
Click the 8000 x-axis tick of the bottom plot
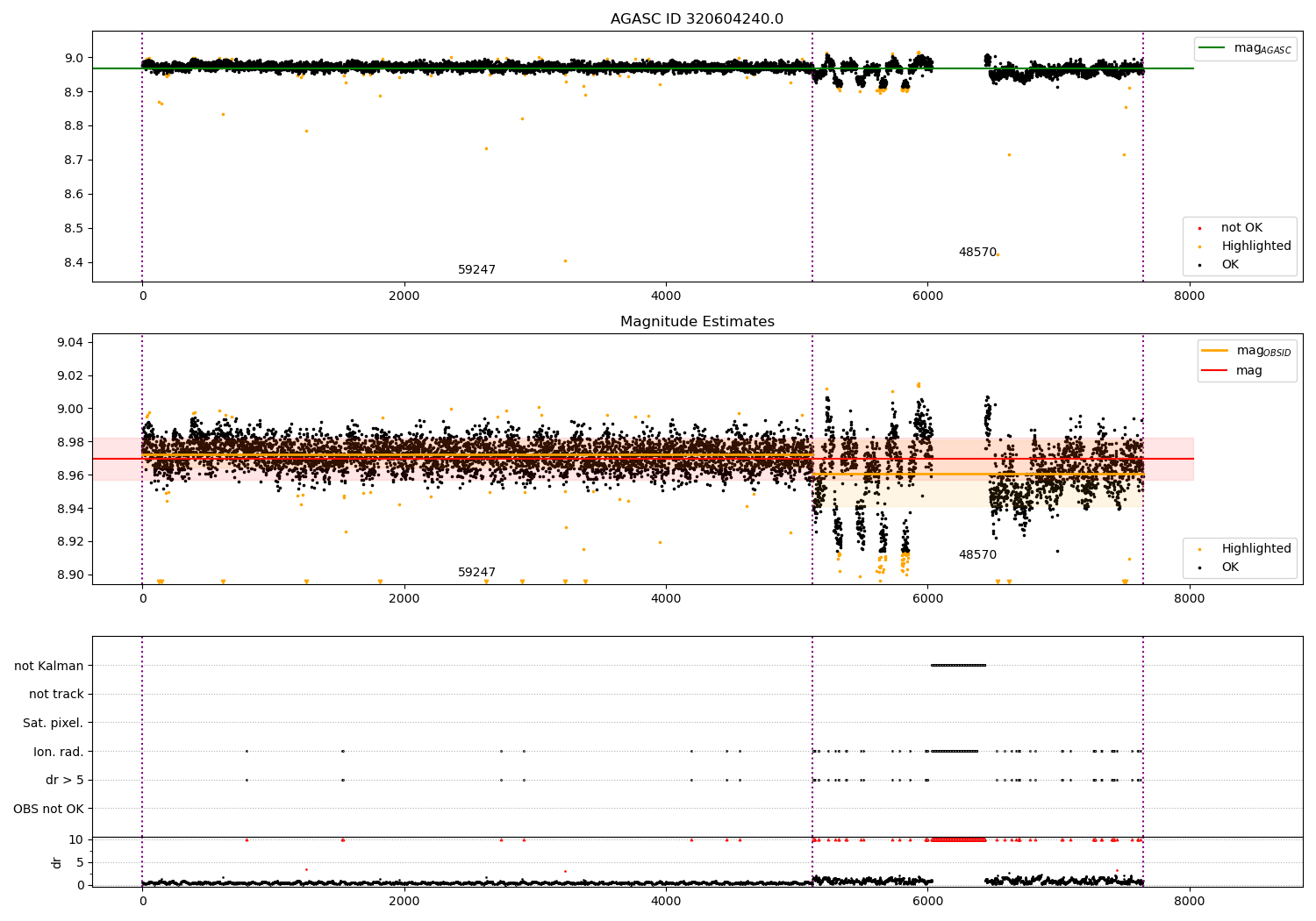(1189, 902)
